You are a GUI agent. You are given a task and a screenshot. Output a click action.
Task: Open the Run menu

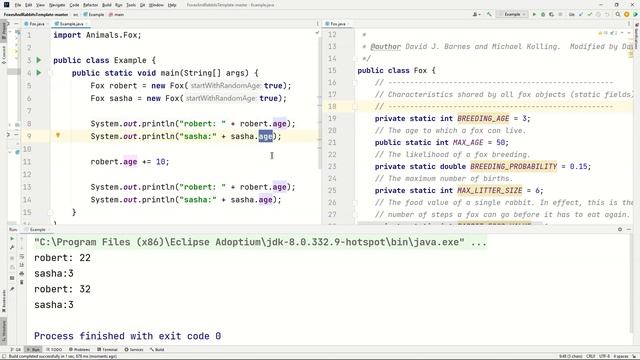(x=118, y=5)
